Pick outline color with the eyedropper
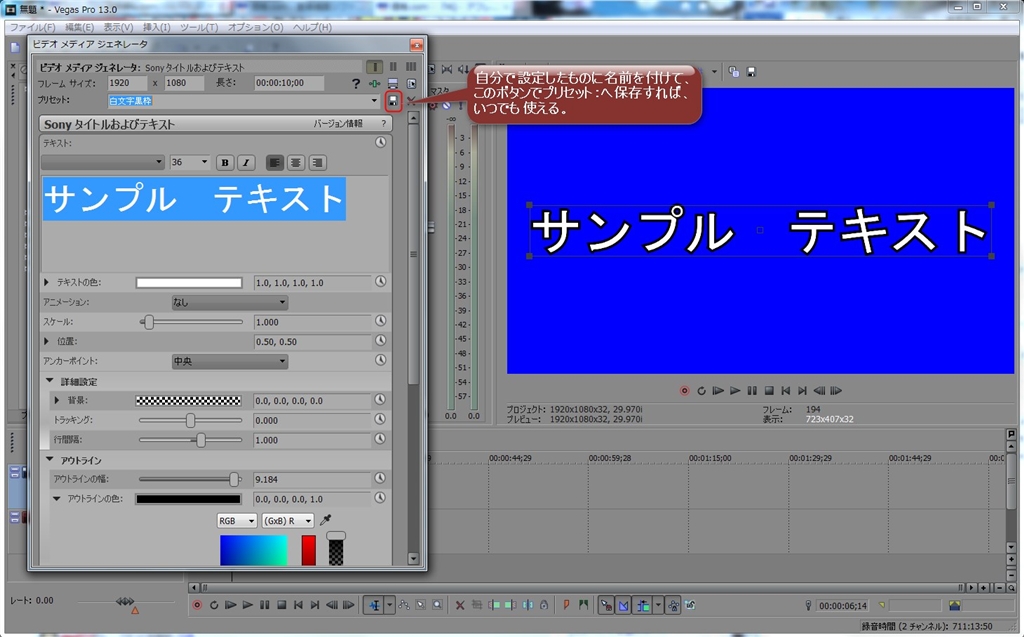Image resolution: width=1024 pixels, height=637 pixels. [x=325, y=520]
